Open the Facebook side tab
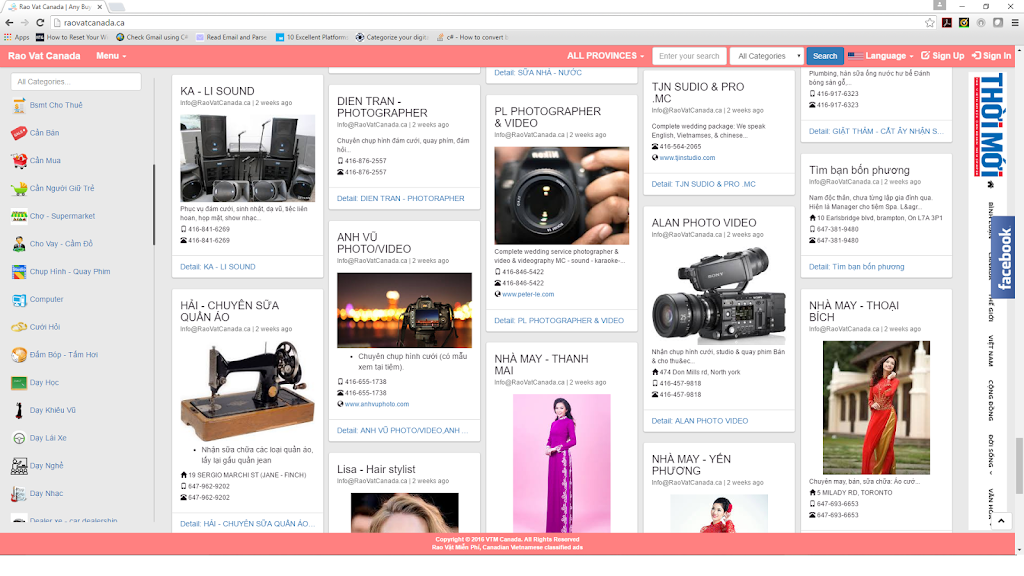 click(x=1004, y=257)
